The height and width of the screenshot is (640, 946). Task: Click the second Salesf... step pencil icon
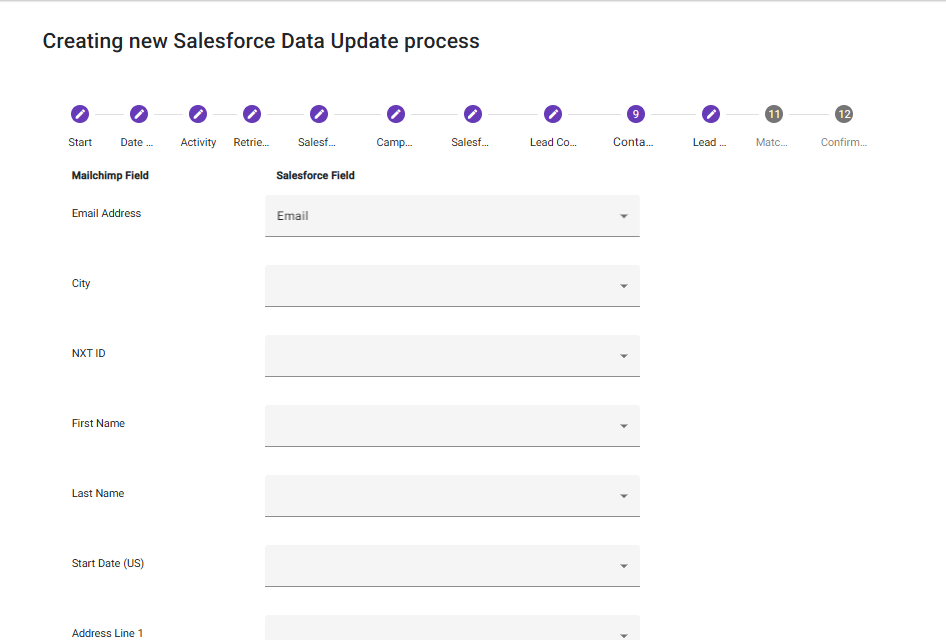[x=473, y=114]
